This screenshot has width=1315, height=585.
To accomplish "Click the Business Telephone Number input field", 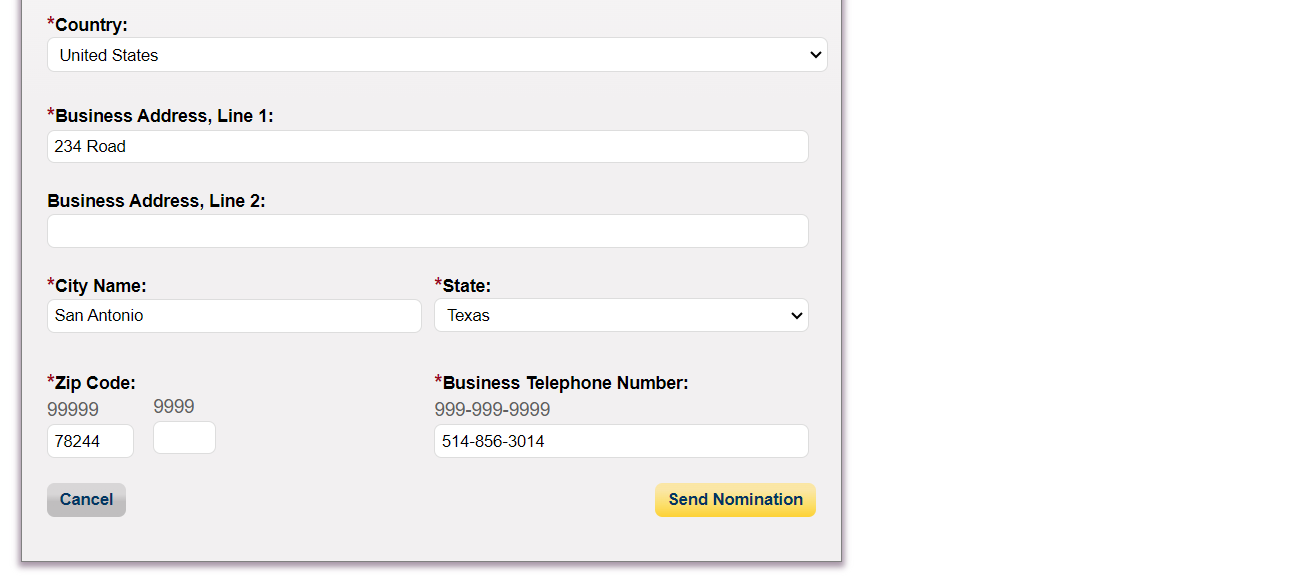I will 620,441.
